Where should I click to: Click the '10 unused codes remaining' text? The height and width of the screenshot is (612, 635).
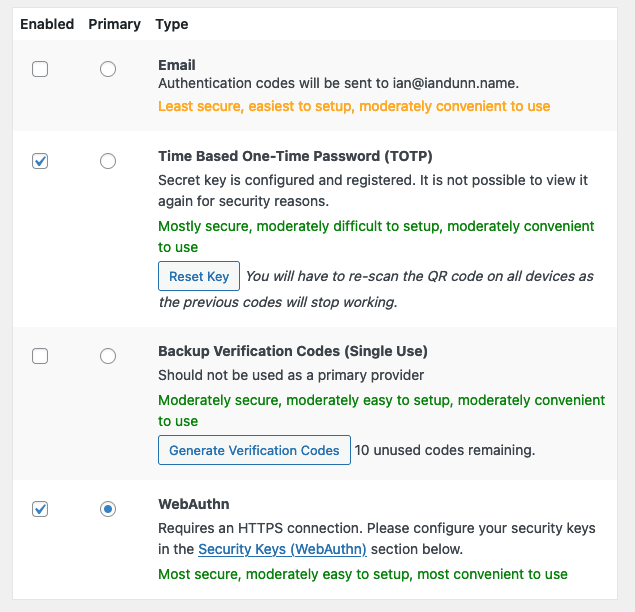tap(445, 450)
